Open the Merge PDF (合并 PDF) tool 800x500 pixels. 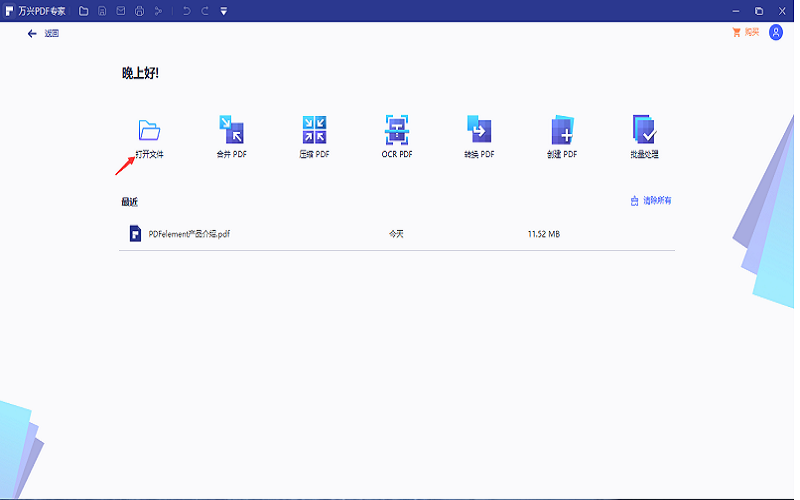point(231,131)
